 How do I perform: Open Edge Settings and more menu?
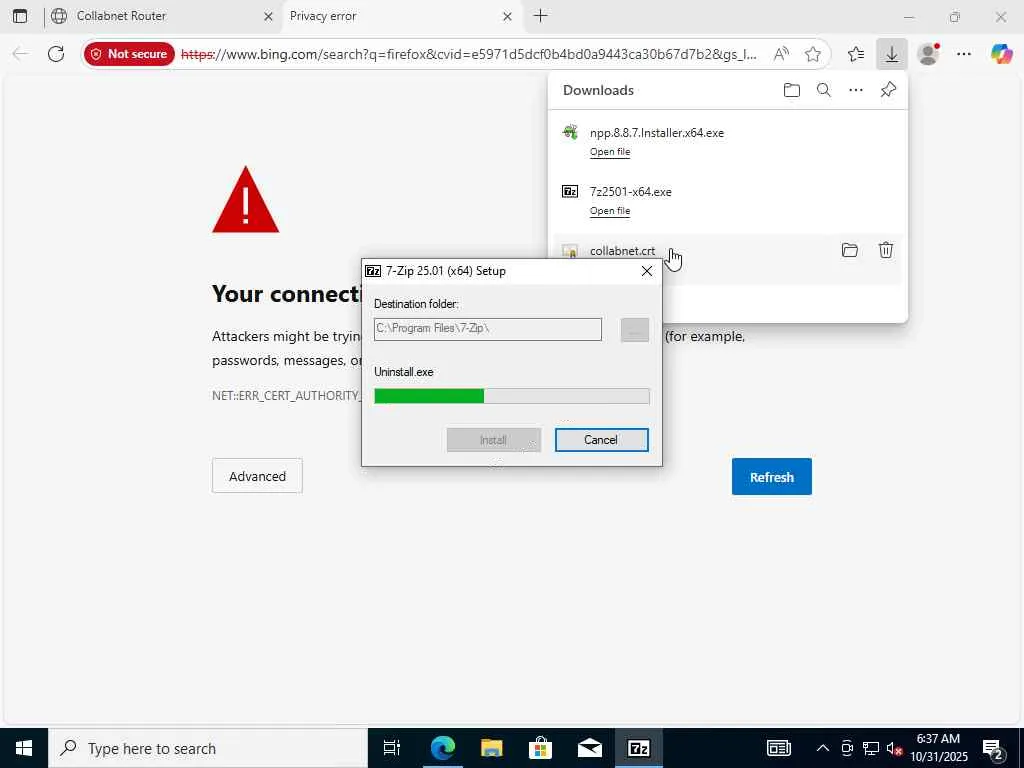pos(964,54)
